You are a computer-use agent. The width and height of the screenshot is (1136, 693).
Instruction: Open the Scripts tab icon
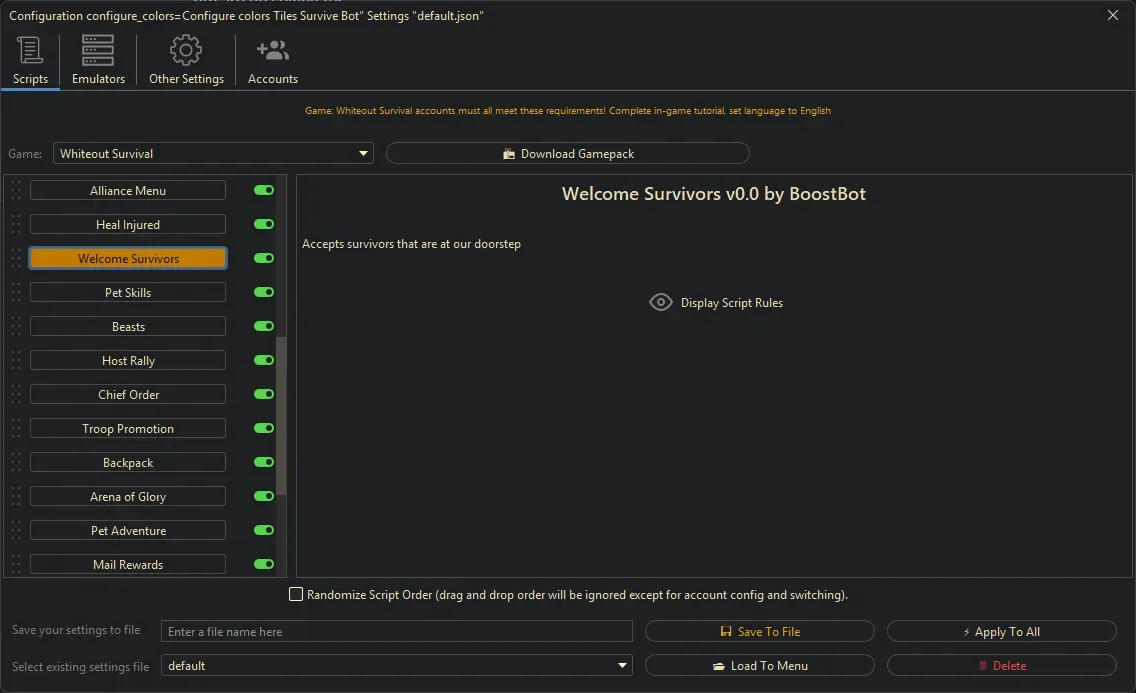(30, 50)
